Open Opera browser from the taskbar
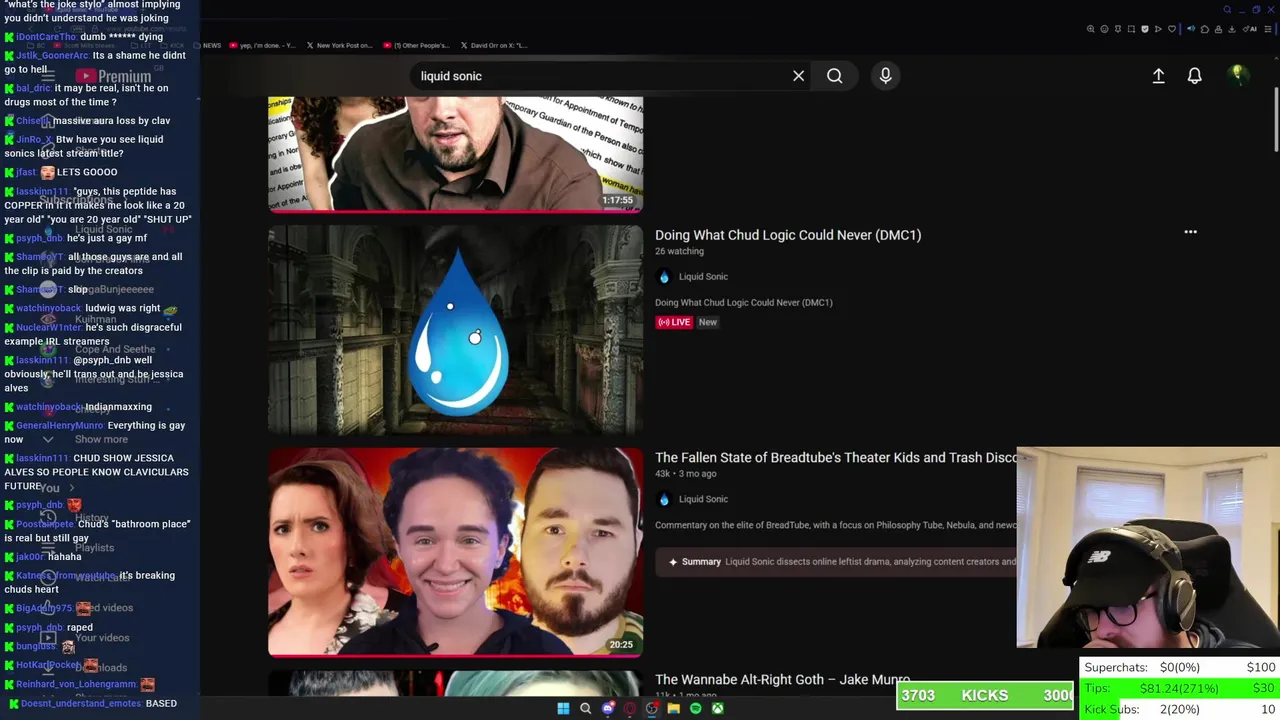Screen dimensions: 1280x720 (629, 709)
